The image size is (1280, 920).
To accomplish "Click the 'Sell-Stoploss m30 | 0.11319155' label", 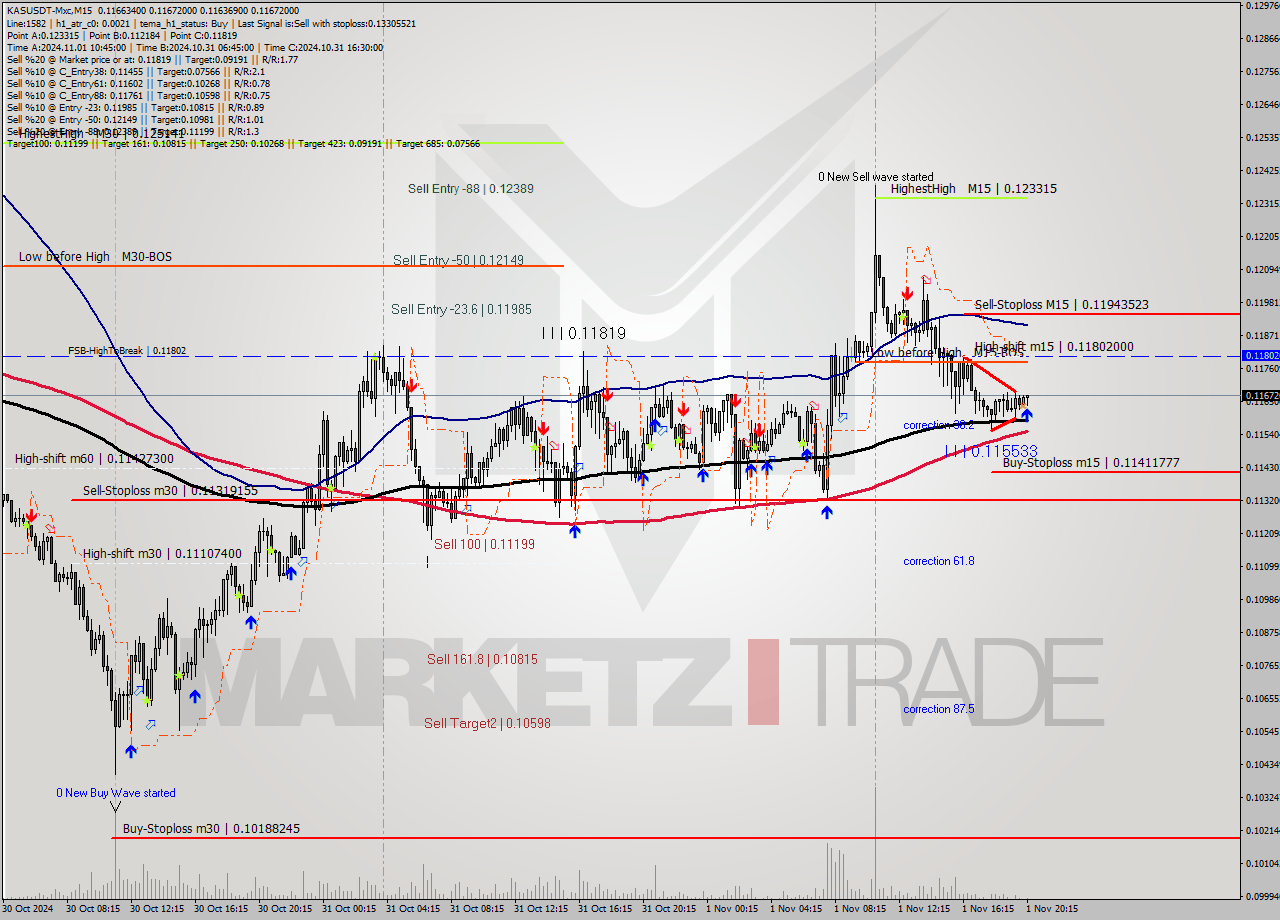I will [170, 491].
